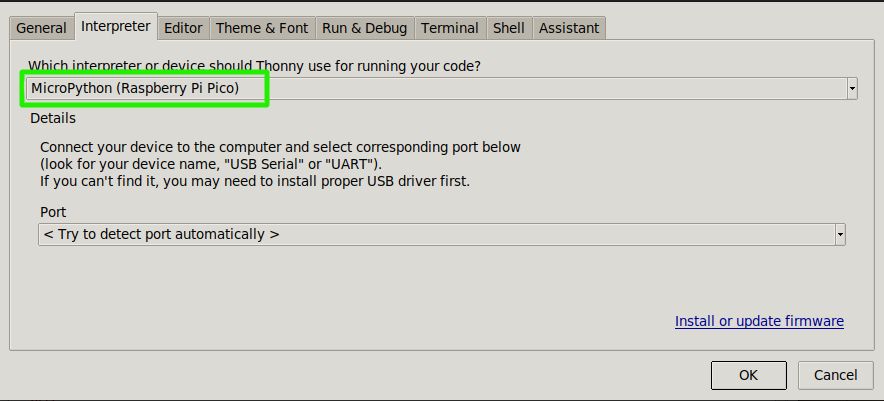Viewport: 884px width, 401px height.
Task: Show the Shell settings tab
Action: pos(509,28)
